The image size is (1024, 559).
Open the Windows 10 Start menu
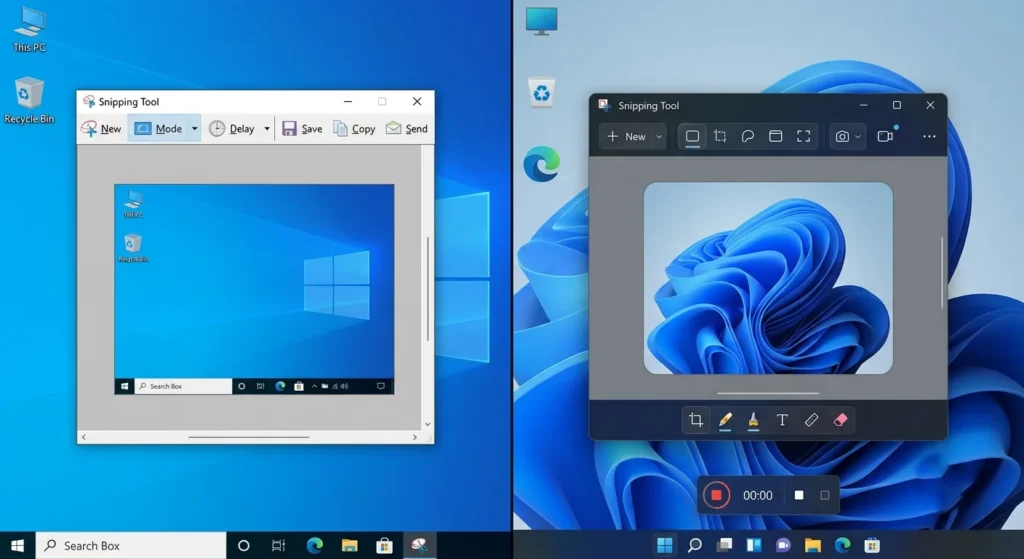coord(18,545)
